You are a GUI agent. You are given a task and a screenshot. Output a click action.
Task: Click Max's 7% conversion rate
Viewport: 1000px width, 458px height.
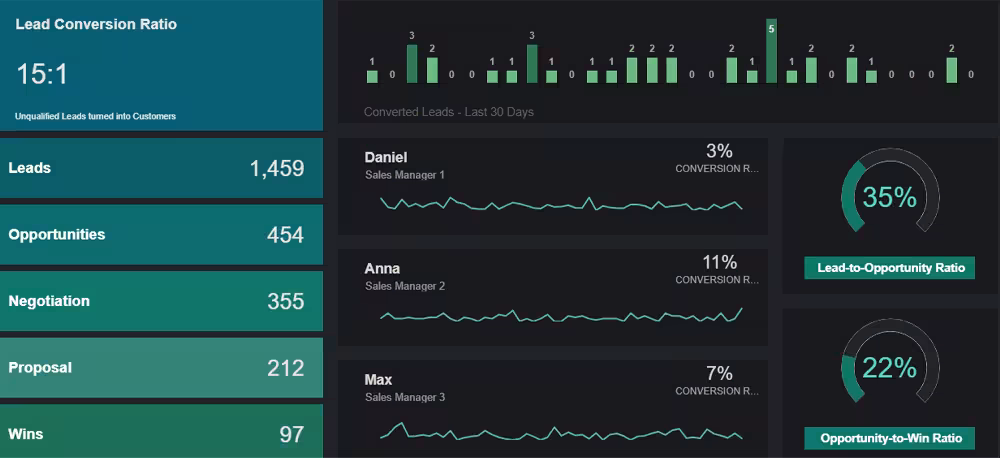click(719, 374)
